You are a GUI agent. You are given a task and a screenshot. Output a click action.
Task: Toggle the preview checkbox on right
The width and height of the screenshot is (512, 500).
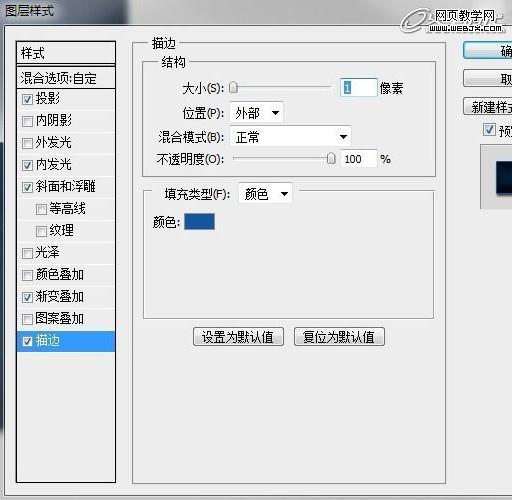tap(489, 129)
